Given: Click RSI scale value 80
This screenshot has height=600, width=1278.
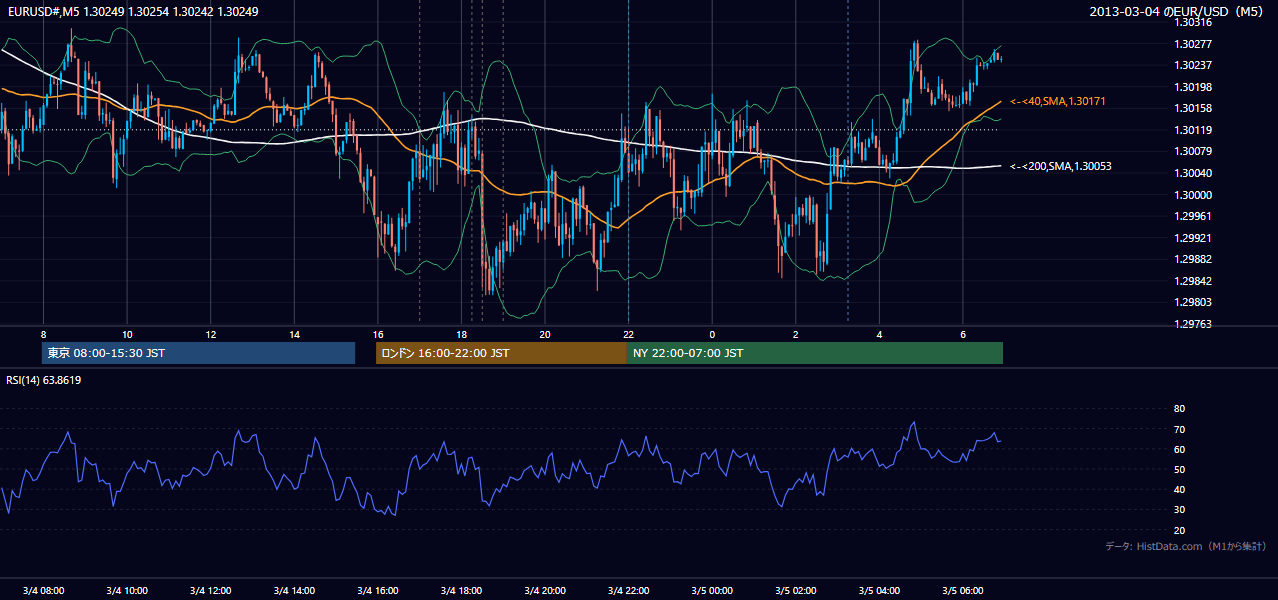Looking at the screenshot, I should click(1179, 409).
